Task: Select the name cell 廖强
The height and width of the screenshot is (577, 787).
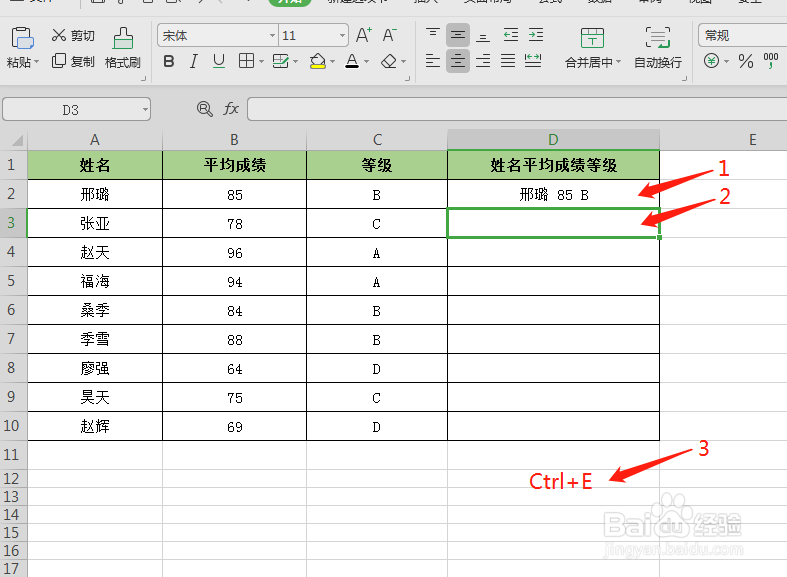Action: tap(95, 369)
